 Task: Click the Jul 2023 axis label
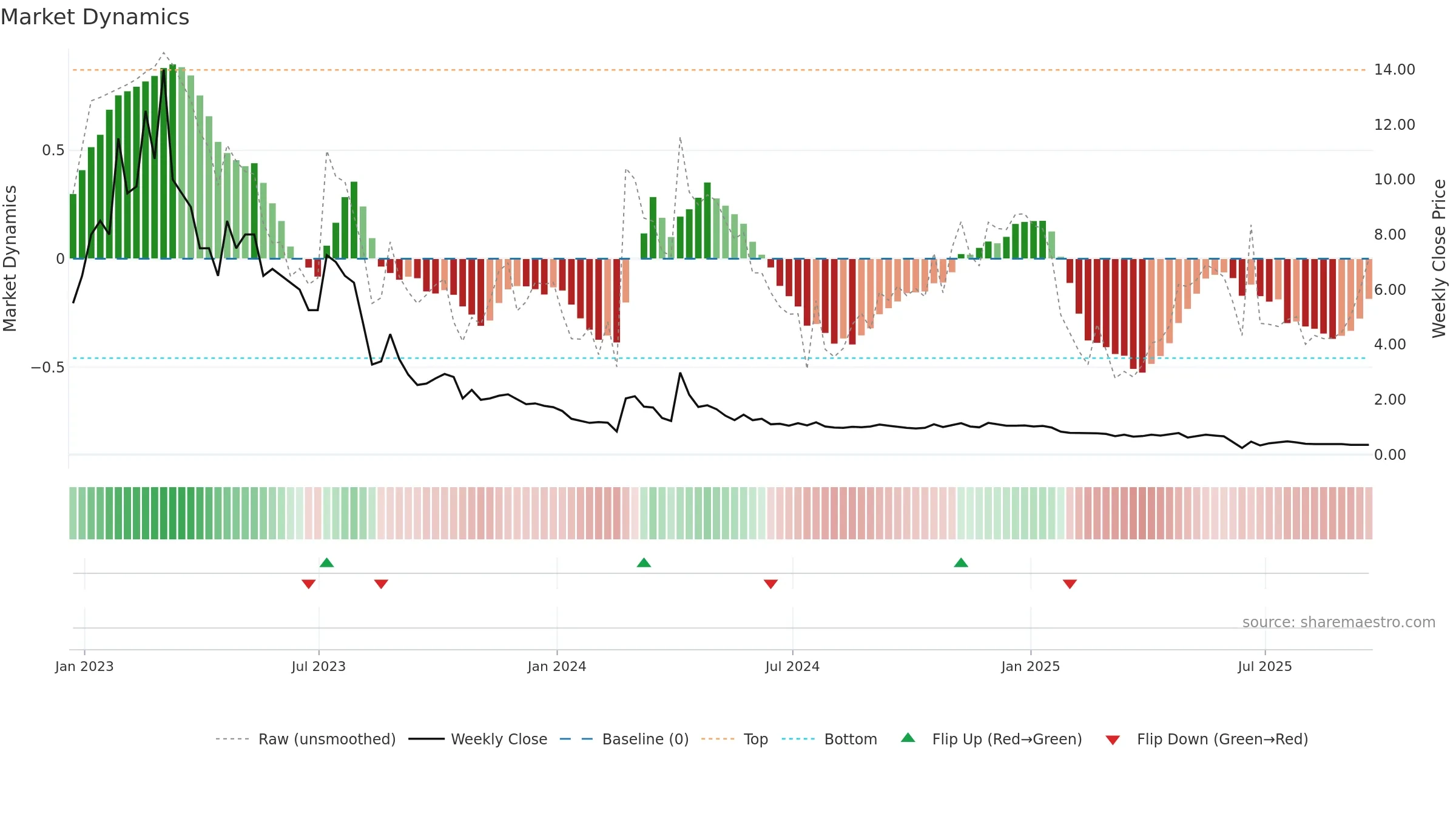tap(318, 666)
